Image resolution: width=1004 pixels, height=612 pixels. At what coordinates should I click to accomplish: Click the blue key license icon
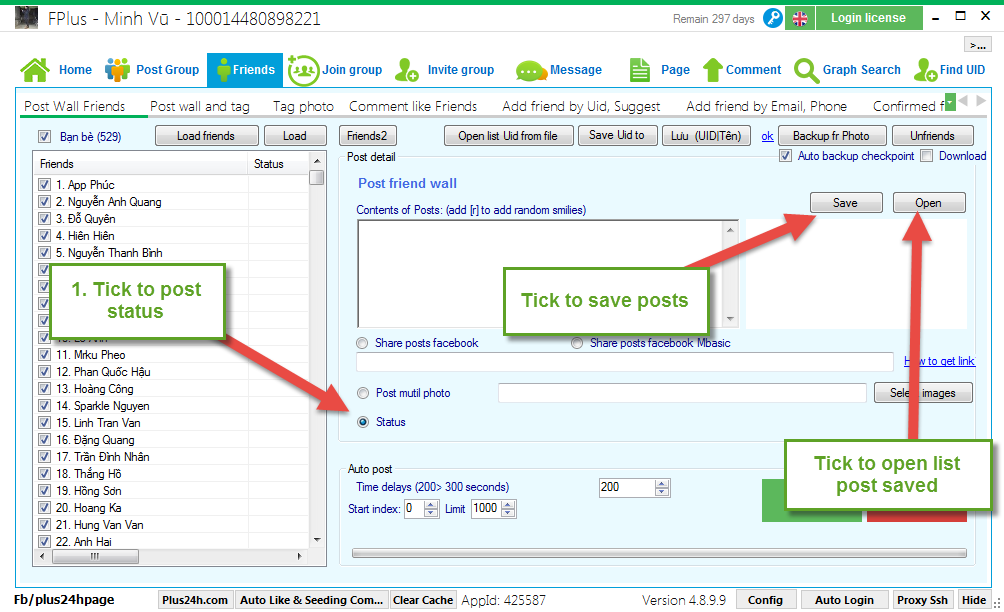click(773, 18)
